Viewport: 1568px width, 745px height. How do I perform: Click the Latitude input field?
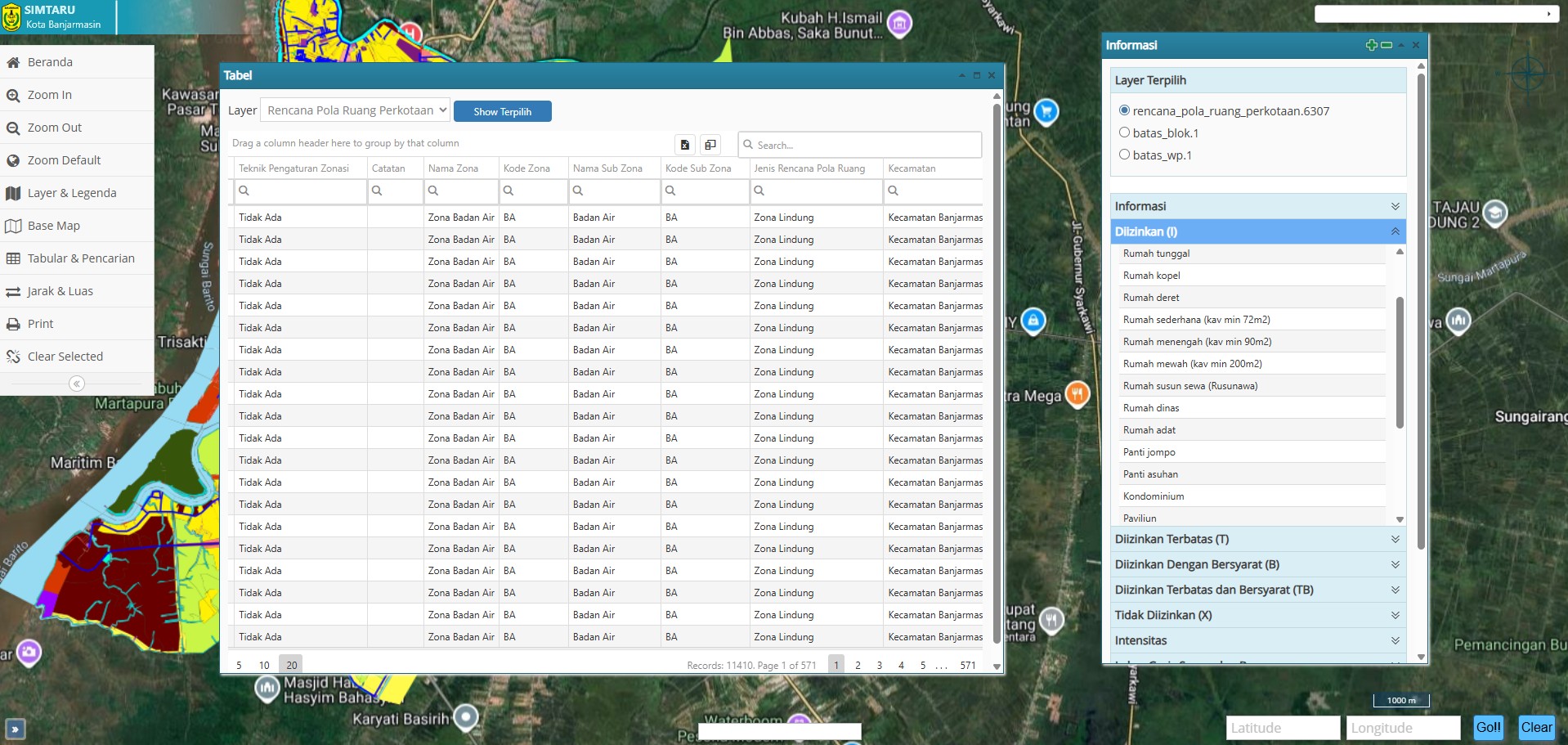click(x=1282, y=728)
